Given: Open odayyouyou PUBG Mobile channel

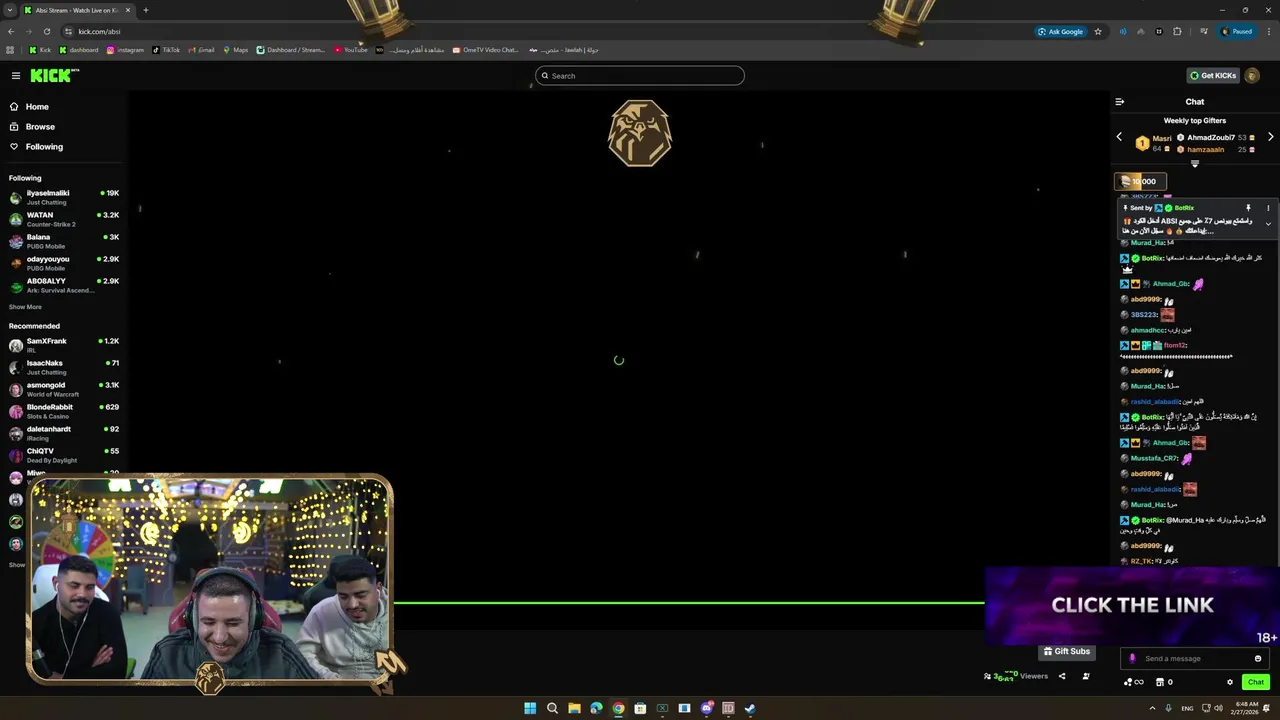Looking at the screenshot, I should coord(64,263).
